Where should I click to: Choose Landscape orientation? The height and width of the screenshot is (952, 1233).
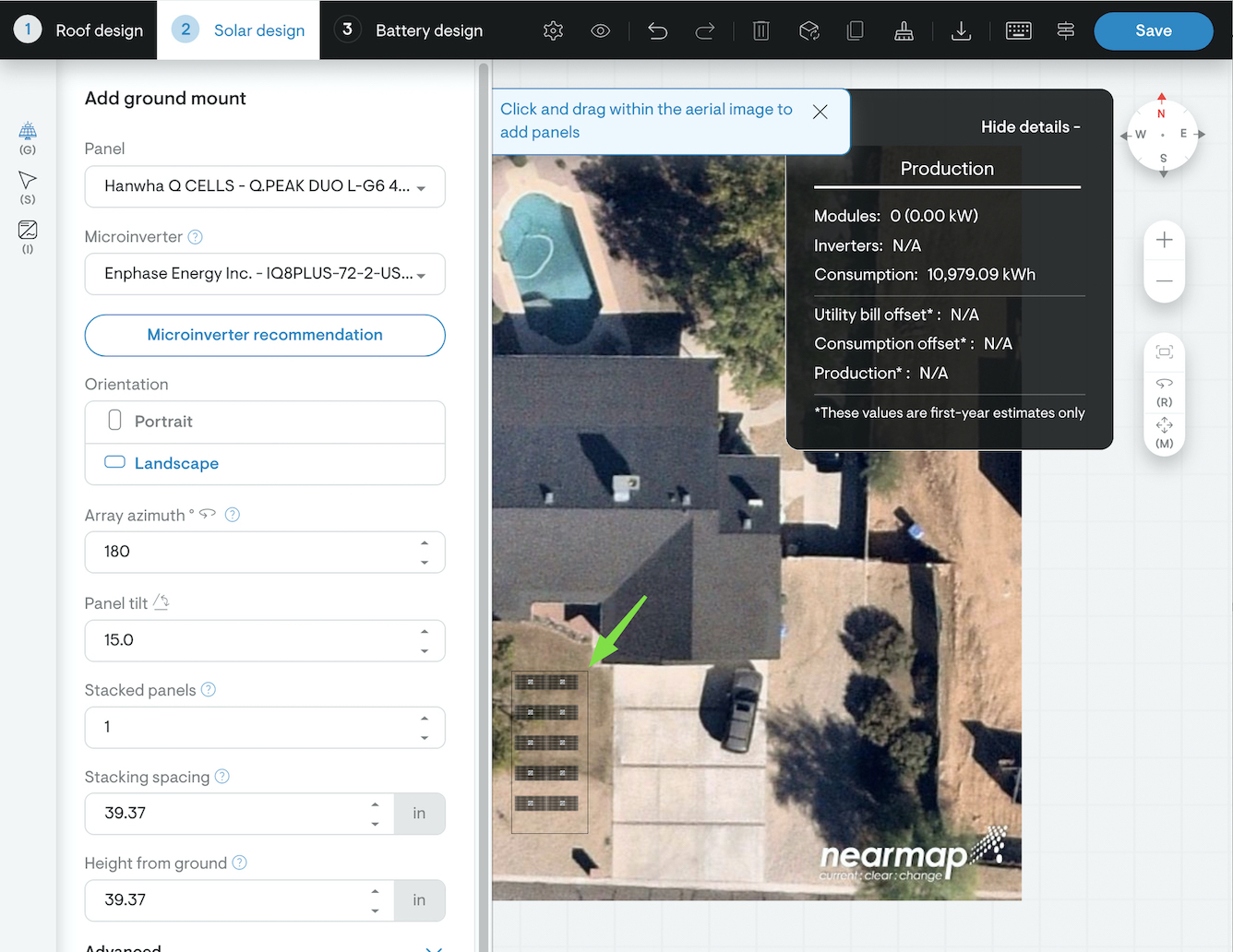coord(265,463)
